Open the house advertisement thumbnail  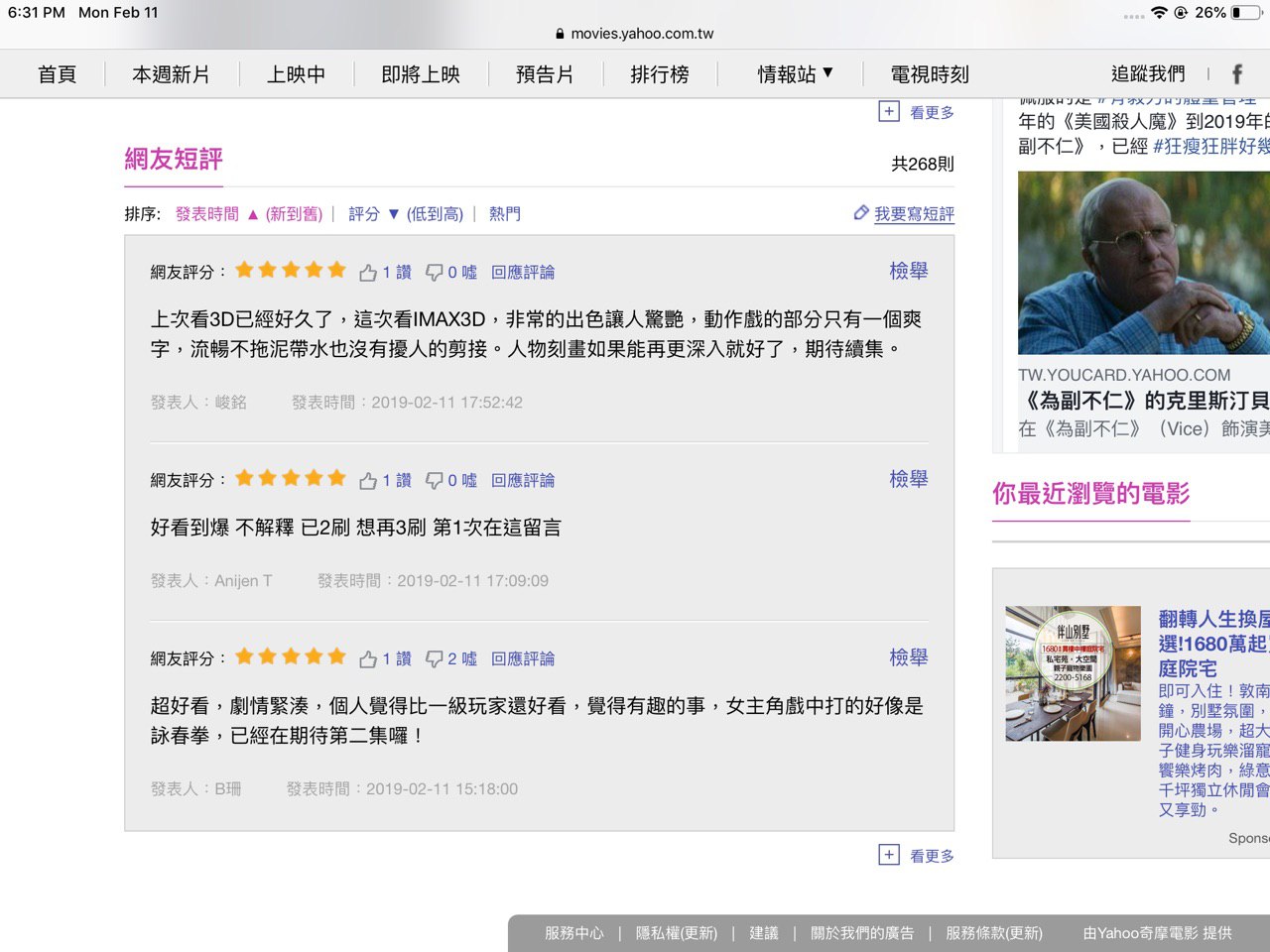pos(1073,673)
